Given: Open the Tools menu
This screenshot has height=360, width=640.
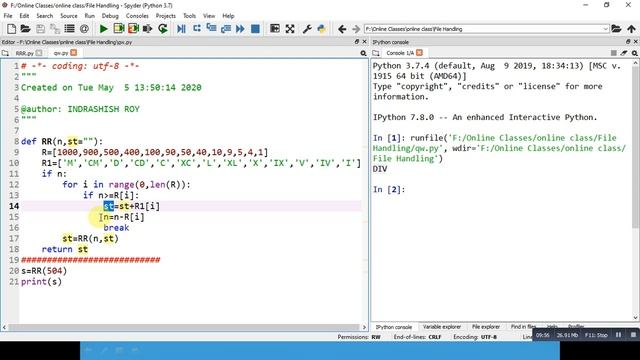Looking at the screenshot, I should tap(189, 16).
